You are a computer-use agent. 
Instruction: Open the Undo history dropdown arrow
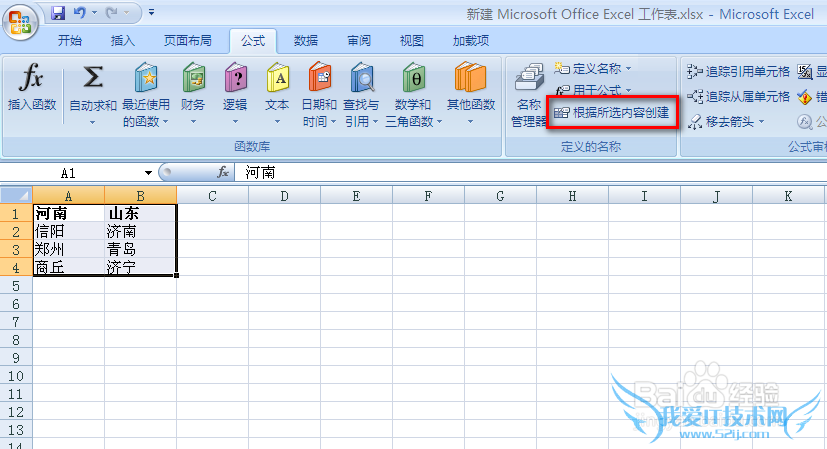click(x=94, y=13)
